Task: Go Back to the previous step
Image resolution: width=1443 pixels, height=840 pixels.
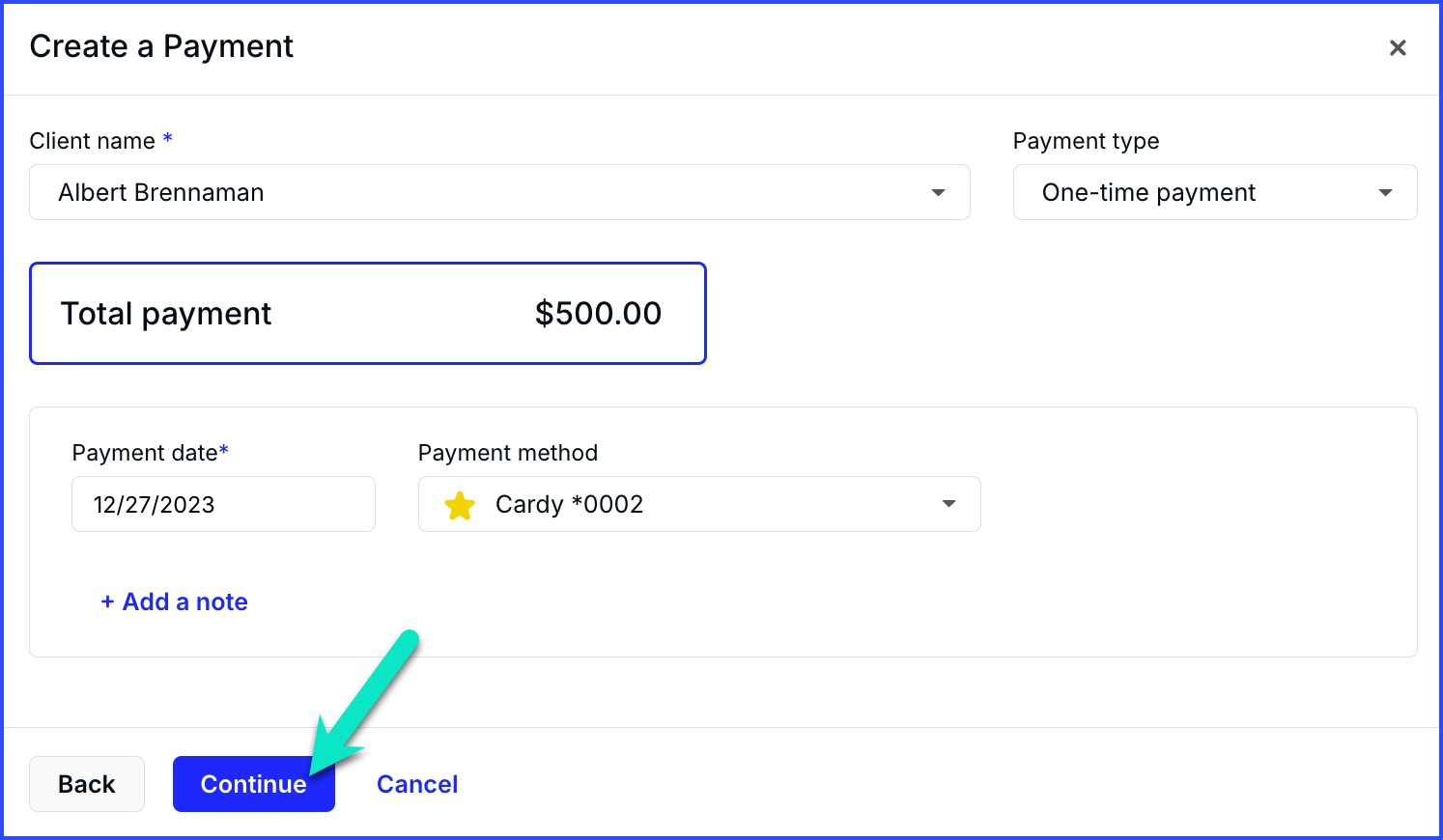Action: click(x=87, y=784)
